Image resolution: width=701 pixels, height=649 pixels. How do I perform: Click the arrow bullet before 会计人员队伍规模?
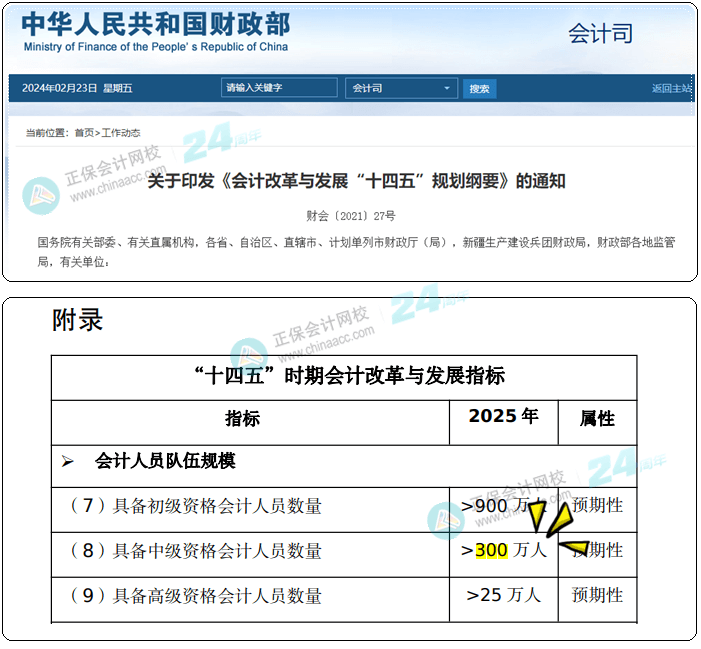click(x=68, y=461)
